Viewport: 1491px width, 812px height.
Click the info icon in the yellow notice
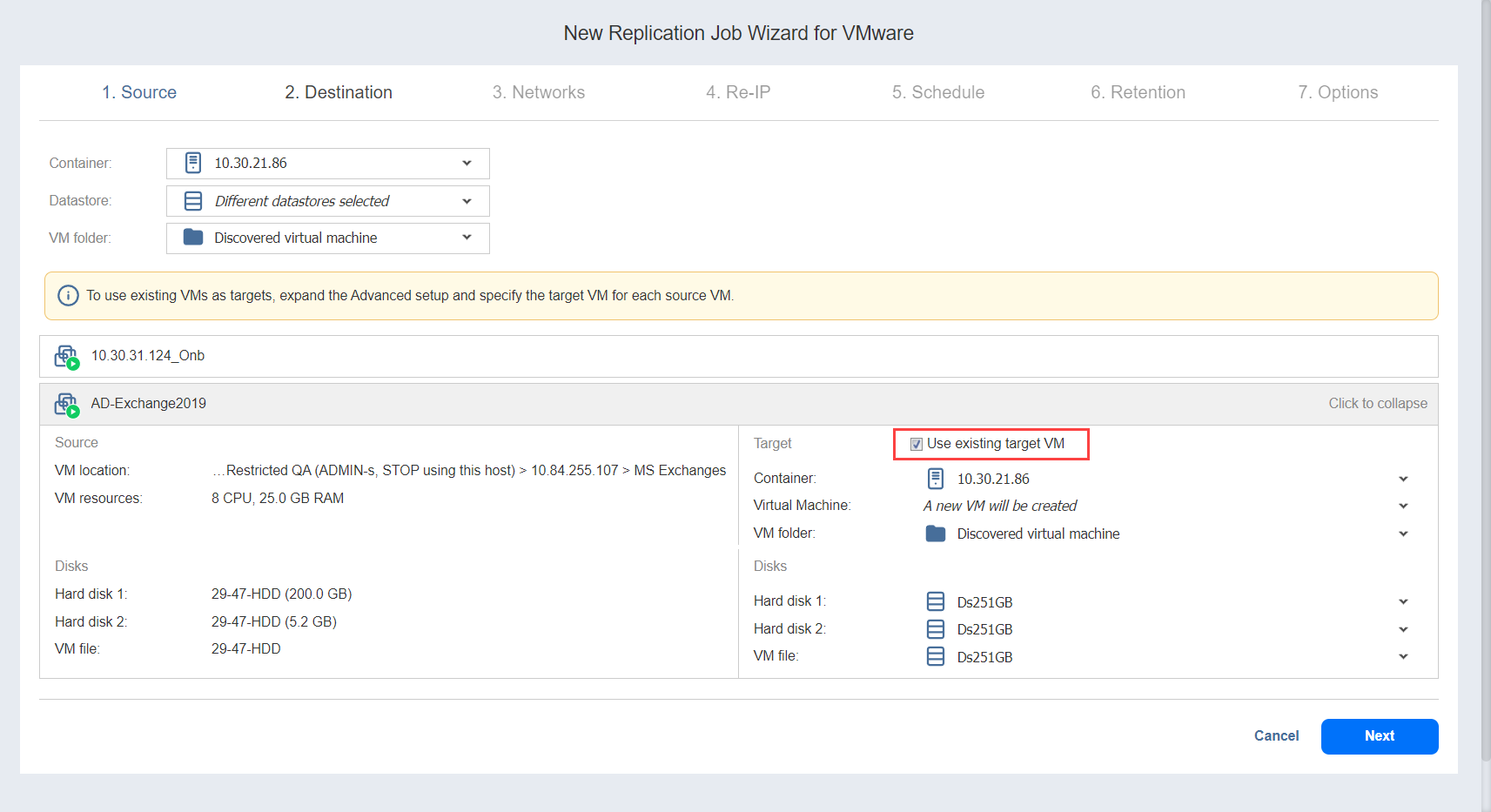[68, 296]
